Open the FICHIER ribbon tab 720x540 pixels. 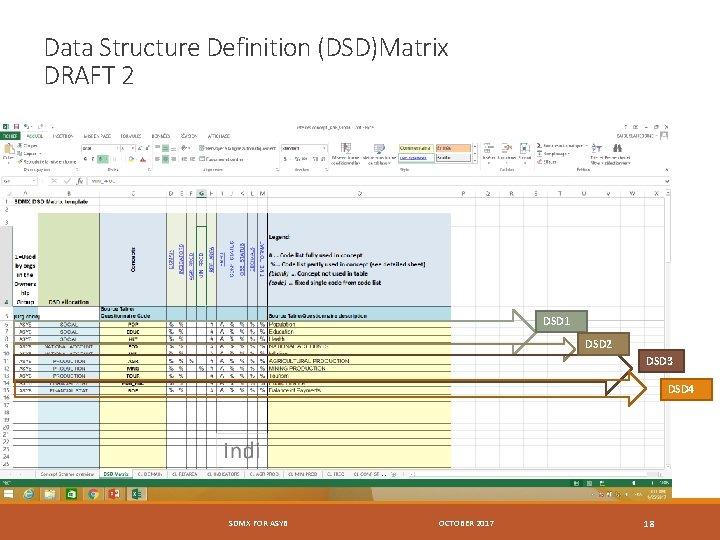(11, 136)
